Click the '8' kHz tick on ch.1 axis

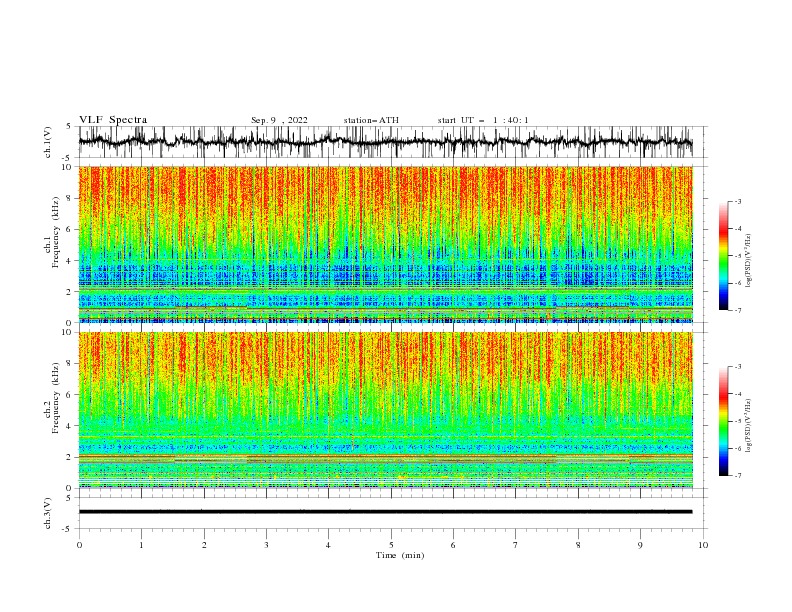70,198
